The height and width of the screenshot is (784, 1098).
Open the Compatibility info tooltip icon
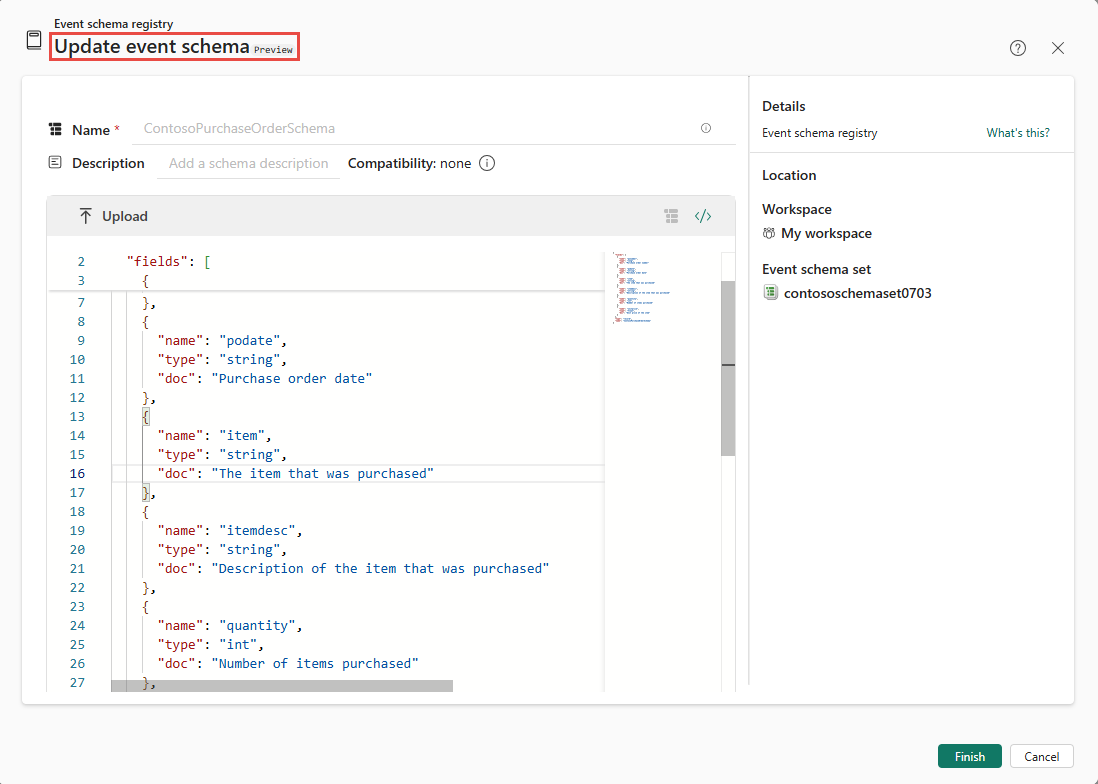(487, 163)
